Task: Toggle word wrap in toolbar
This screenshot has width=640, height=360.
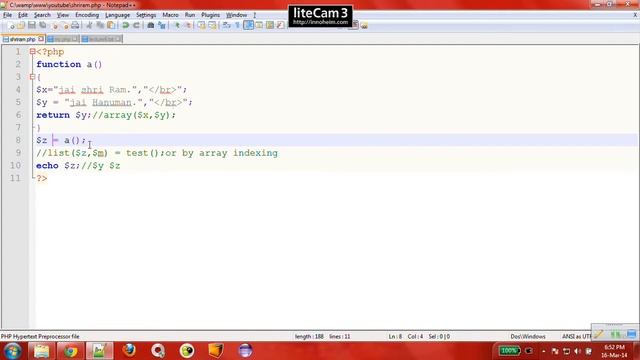Action: (227, 25)
